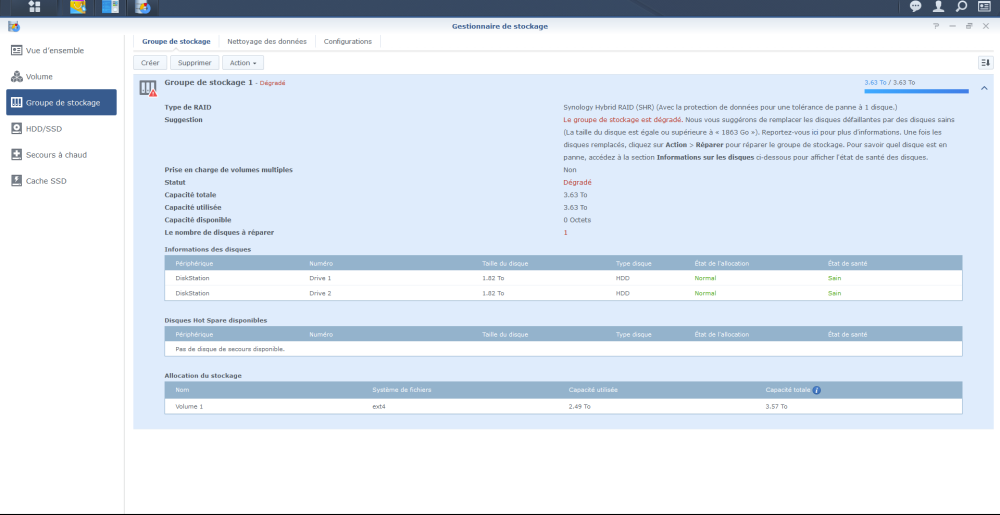Viewport: 1000px width, 515px height.
Task: Click the storage usage progress bar
Action: point(916,91)
